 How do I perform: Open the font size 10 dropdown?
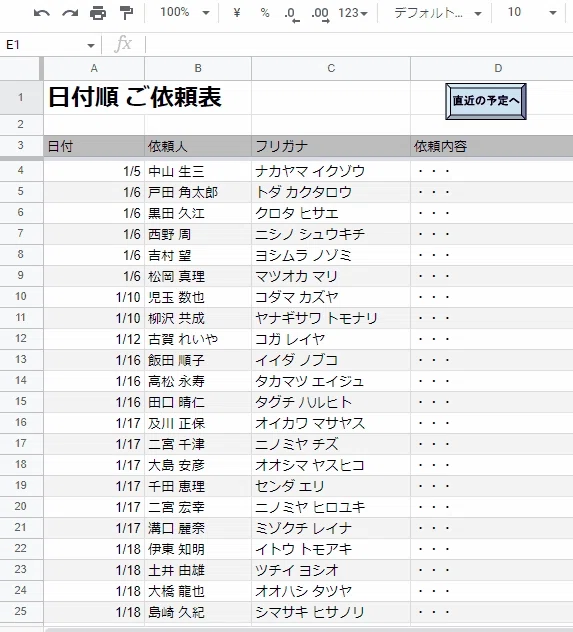click(x=532, y=12)
